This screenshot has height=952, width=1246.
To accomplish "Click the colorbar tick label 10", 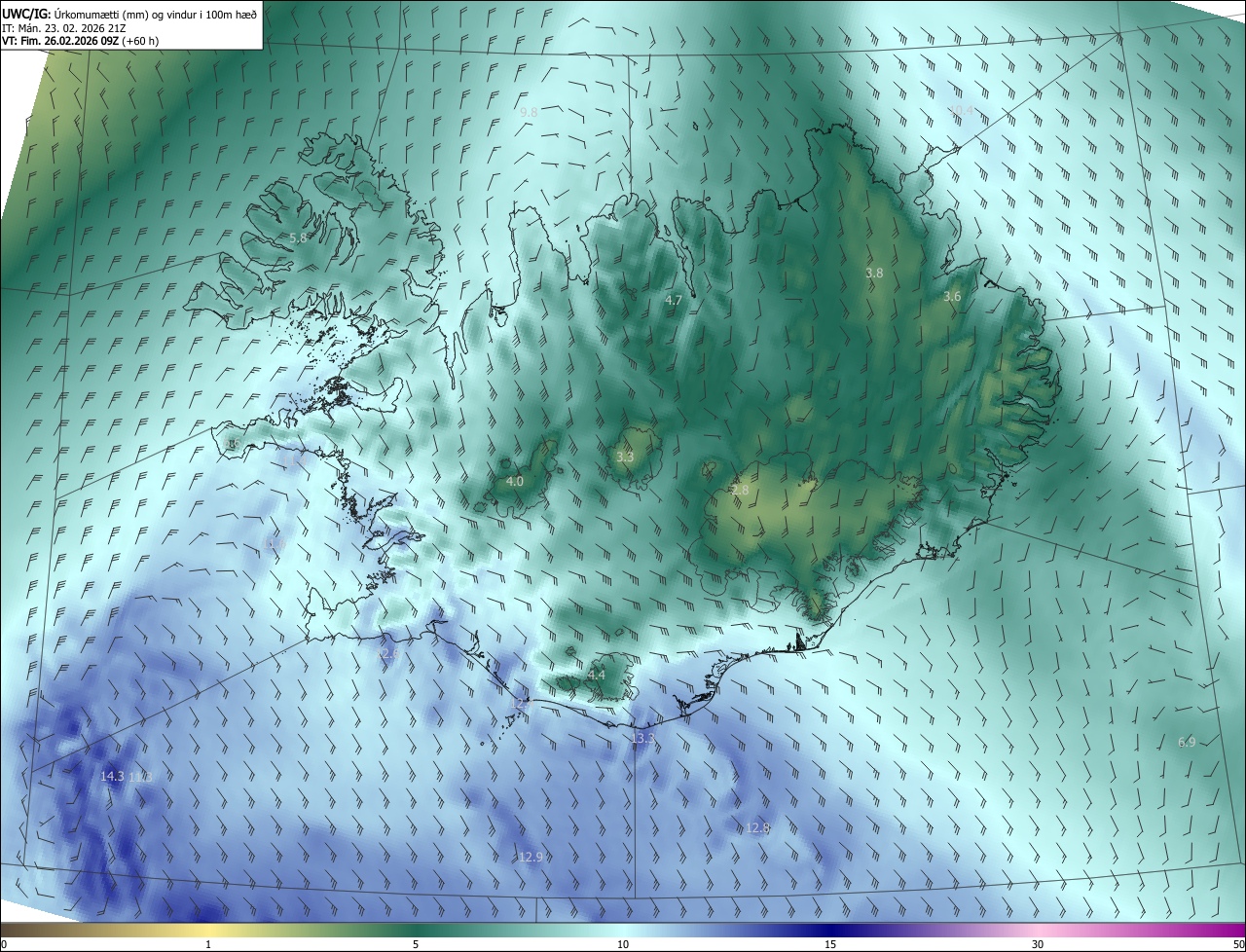I will click(623, 944).
